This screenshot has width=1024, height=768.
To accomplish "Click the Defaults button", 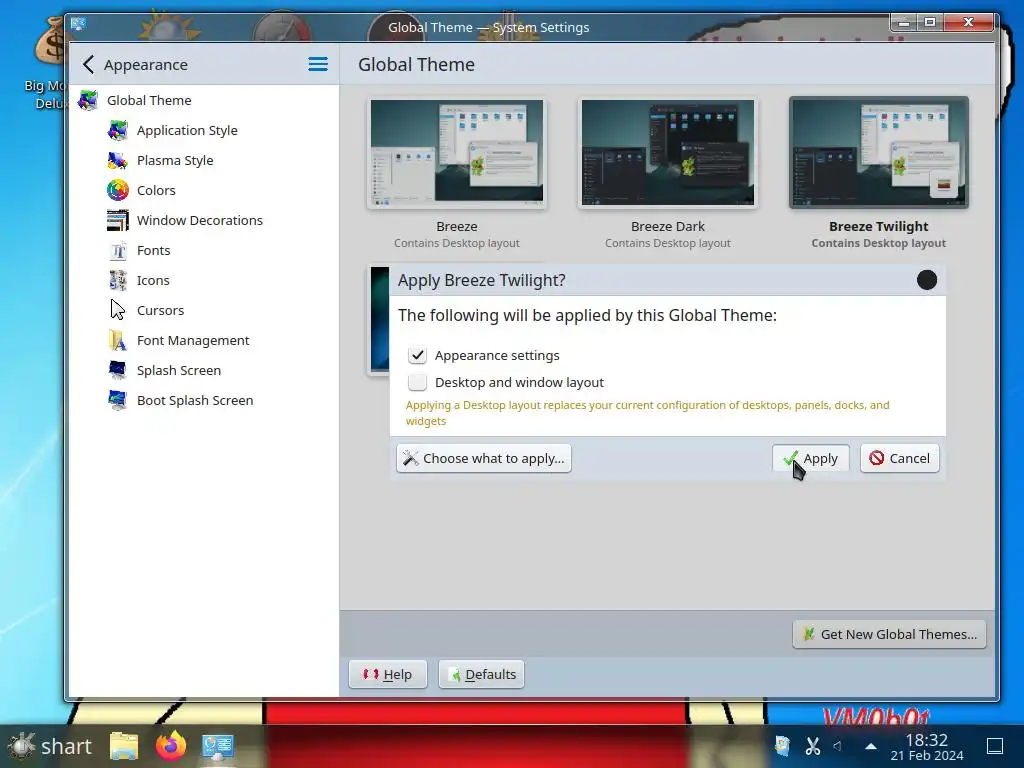I will 481,674.
